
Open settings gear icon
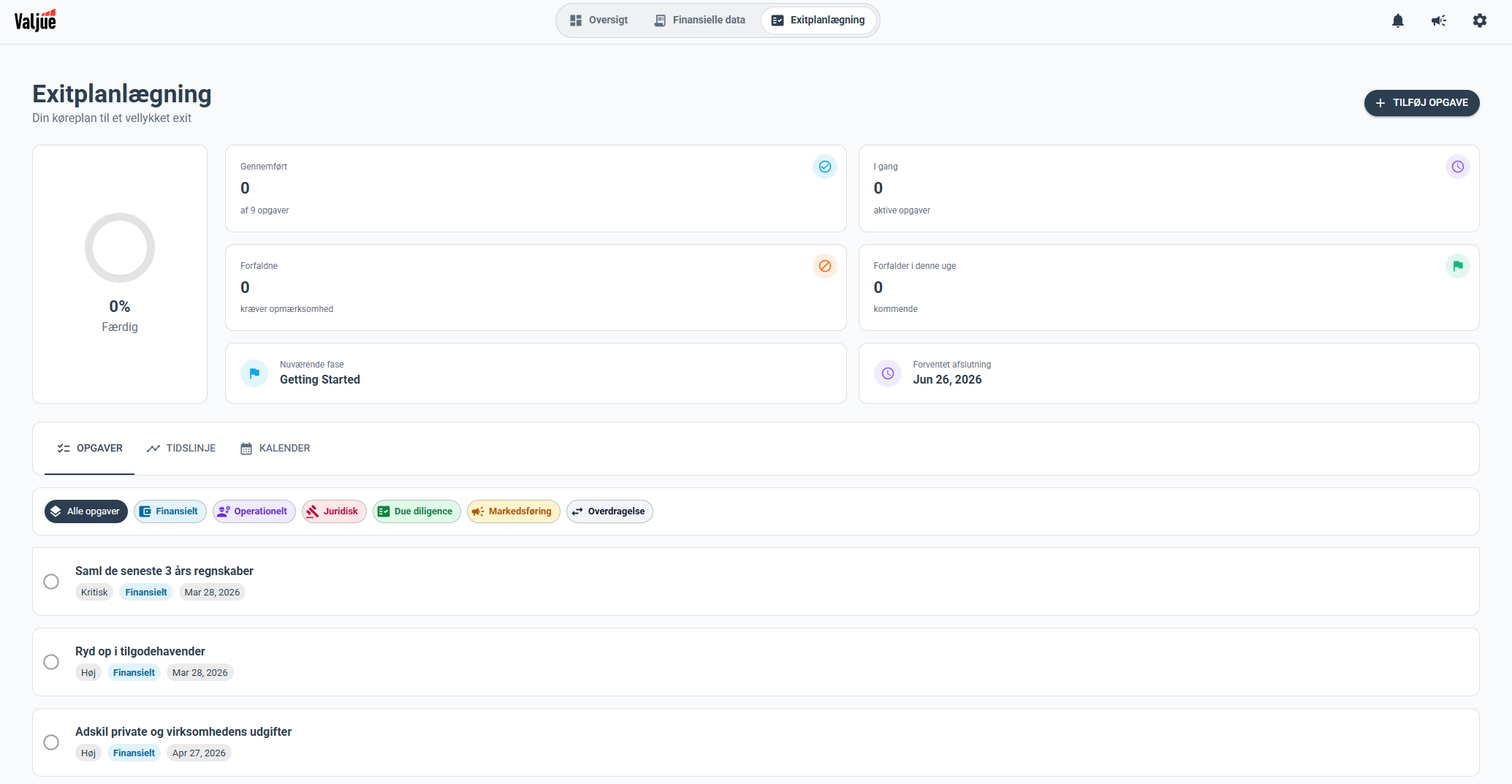pyautogui.click(x=1479, y=20)
